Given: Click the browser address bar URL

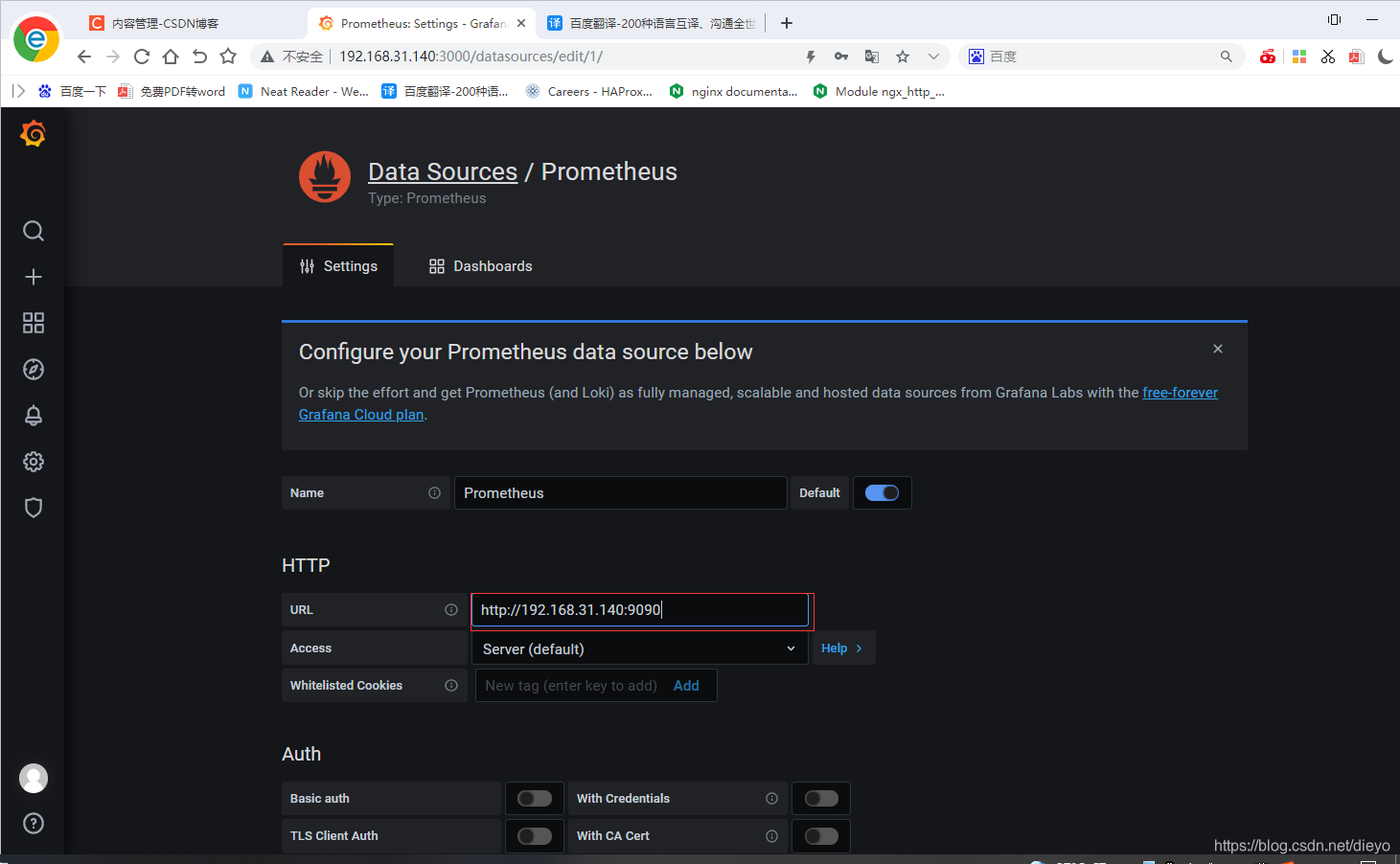Looking at the screenshot, I should (x=470, y=57).
